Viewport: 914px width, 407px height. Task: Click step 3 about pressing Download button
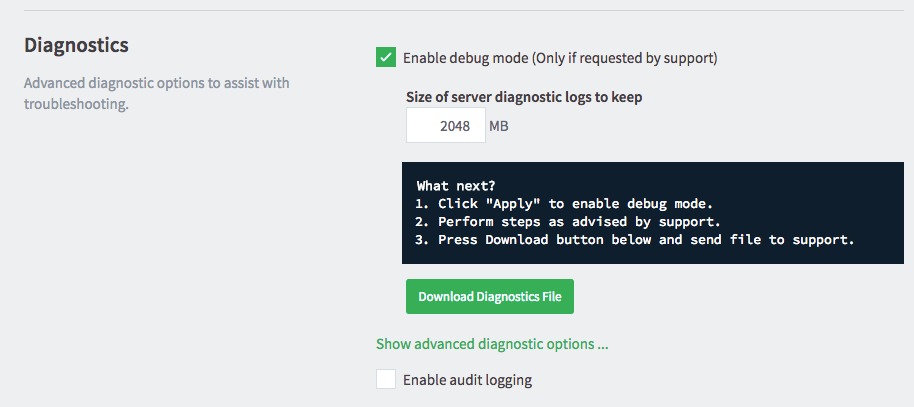635,240
